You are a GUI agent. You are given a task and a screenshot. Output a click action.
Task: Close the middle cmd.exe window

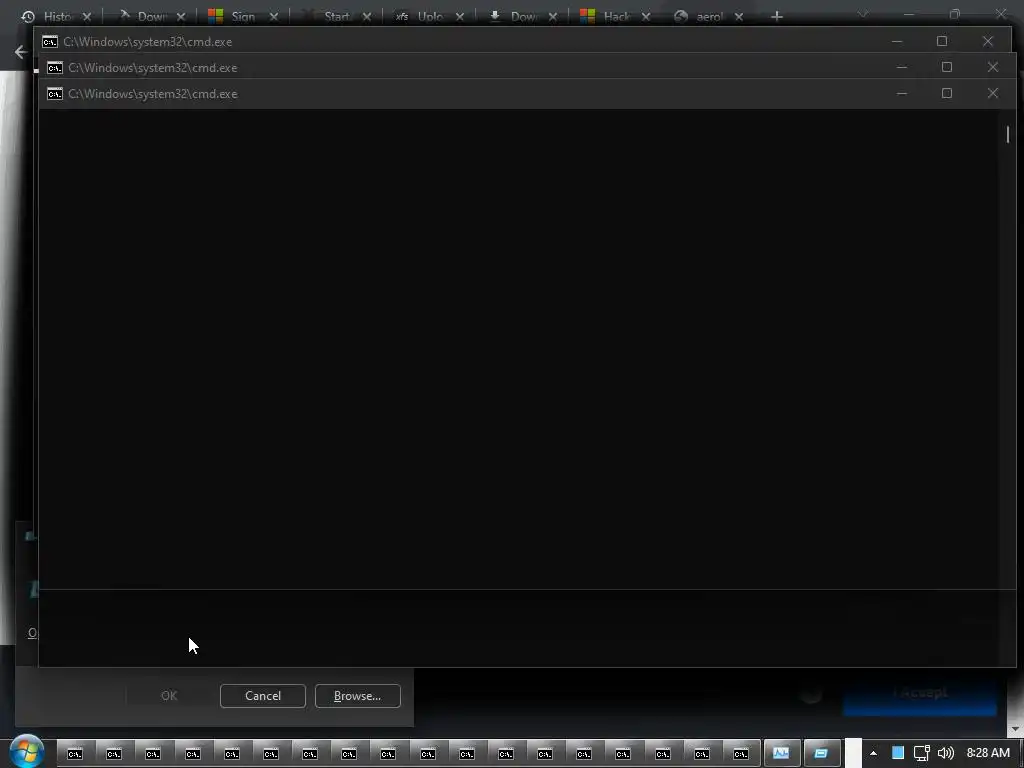point(993,67)
